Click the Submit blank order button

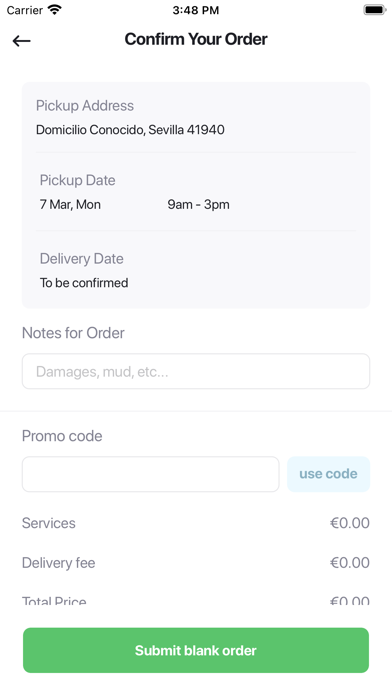(196, 650)
